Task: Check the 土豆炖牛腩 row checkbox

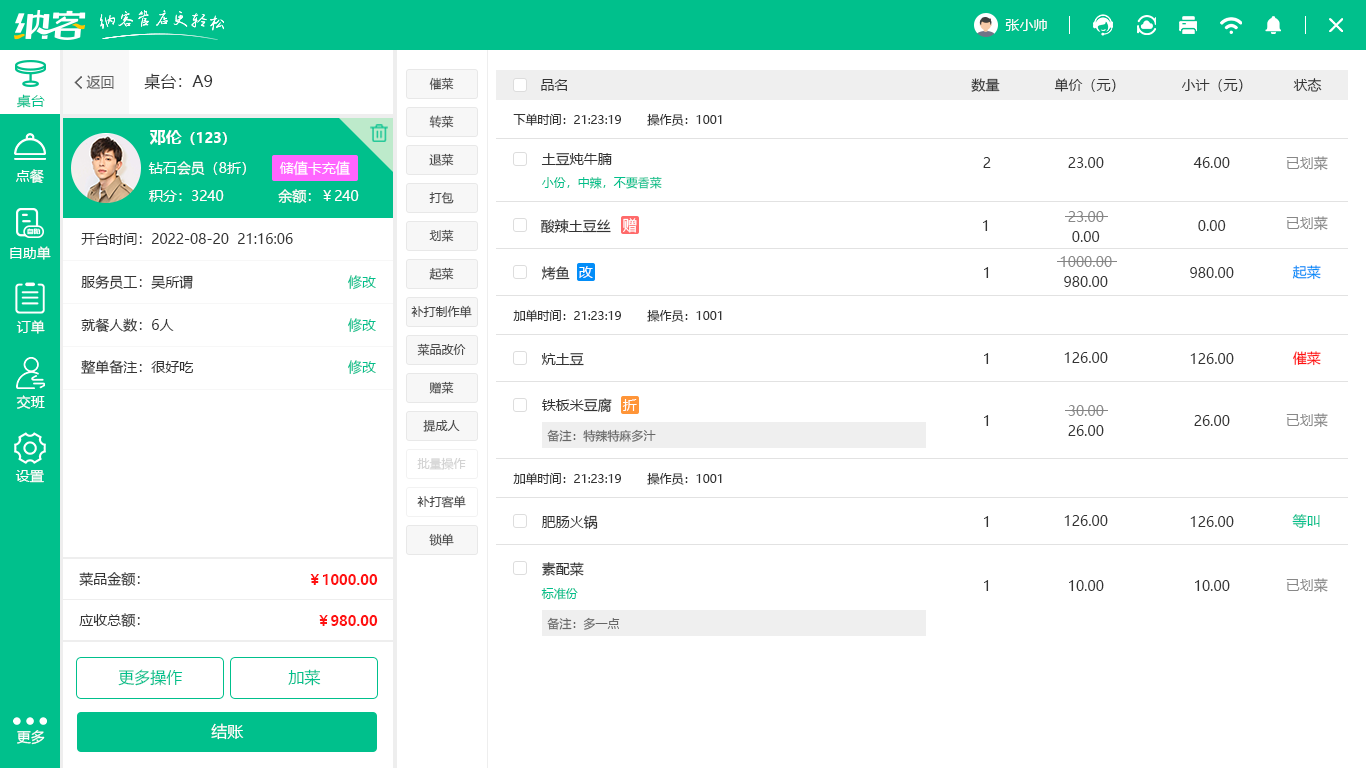Action: tap(520, 159)
